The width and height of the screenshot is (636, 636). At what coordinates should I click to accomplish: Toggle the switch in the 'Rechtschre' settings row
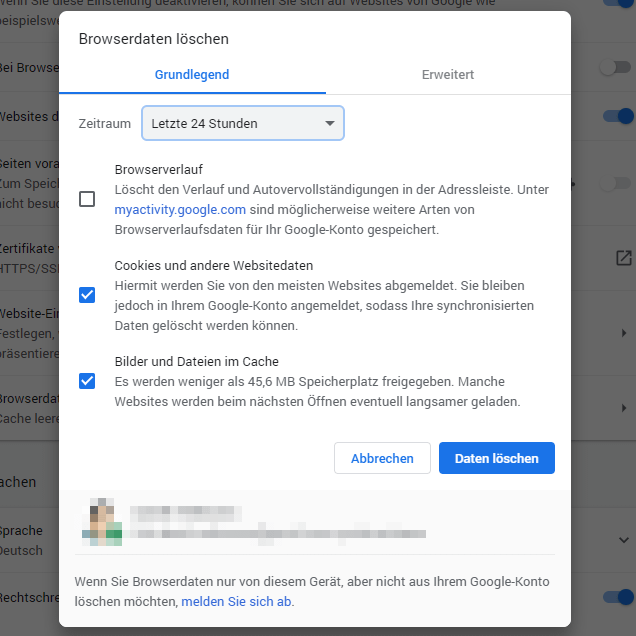coord(618,597)
